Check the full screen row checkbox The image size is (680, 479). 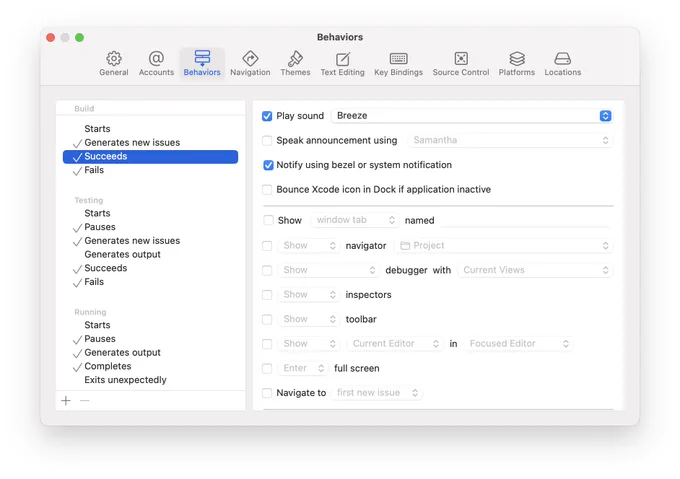tap(267, 368)
